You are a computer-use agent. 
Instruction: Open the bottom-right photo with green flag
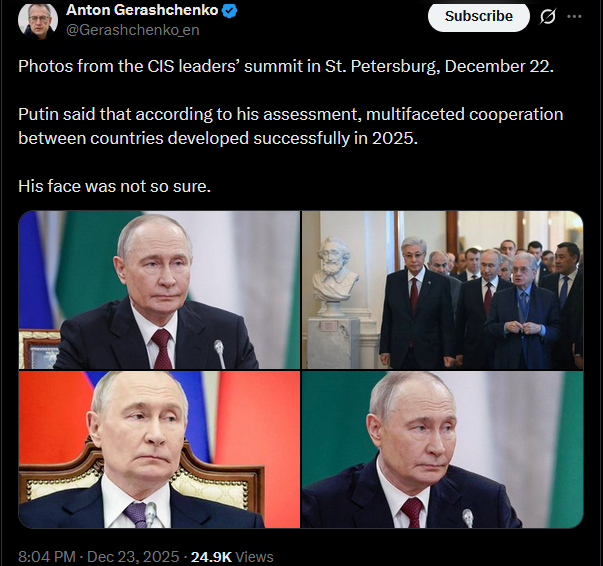443,449
